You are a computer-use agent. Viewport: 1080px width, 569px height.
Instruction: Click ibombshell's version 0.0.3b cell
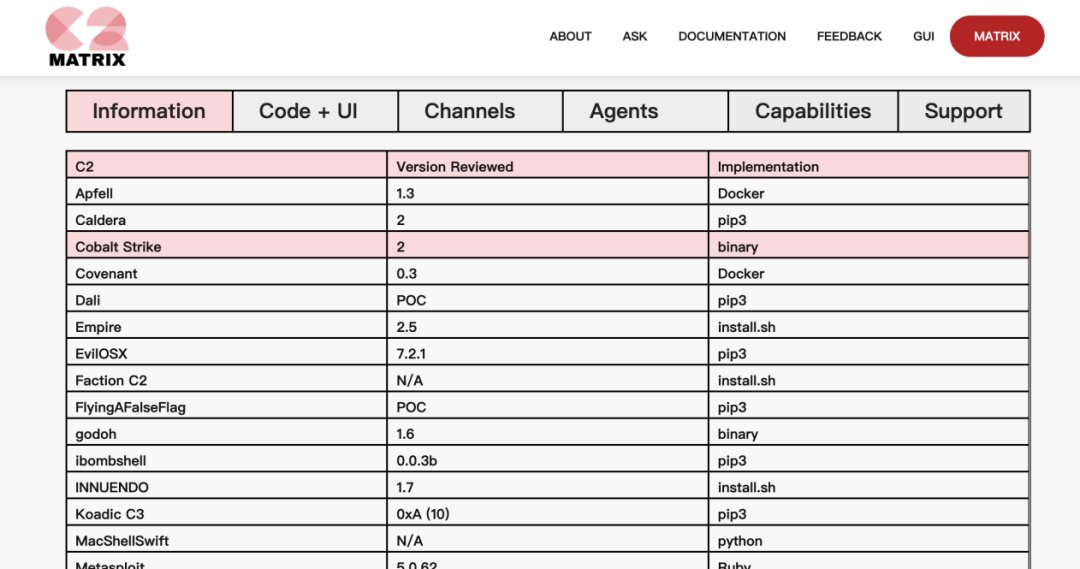(x=548, y=460)
